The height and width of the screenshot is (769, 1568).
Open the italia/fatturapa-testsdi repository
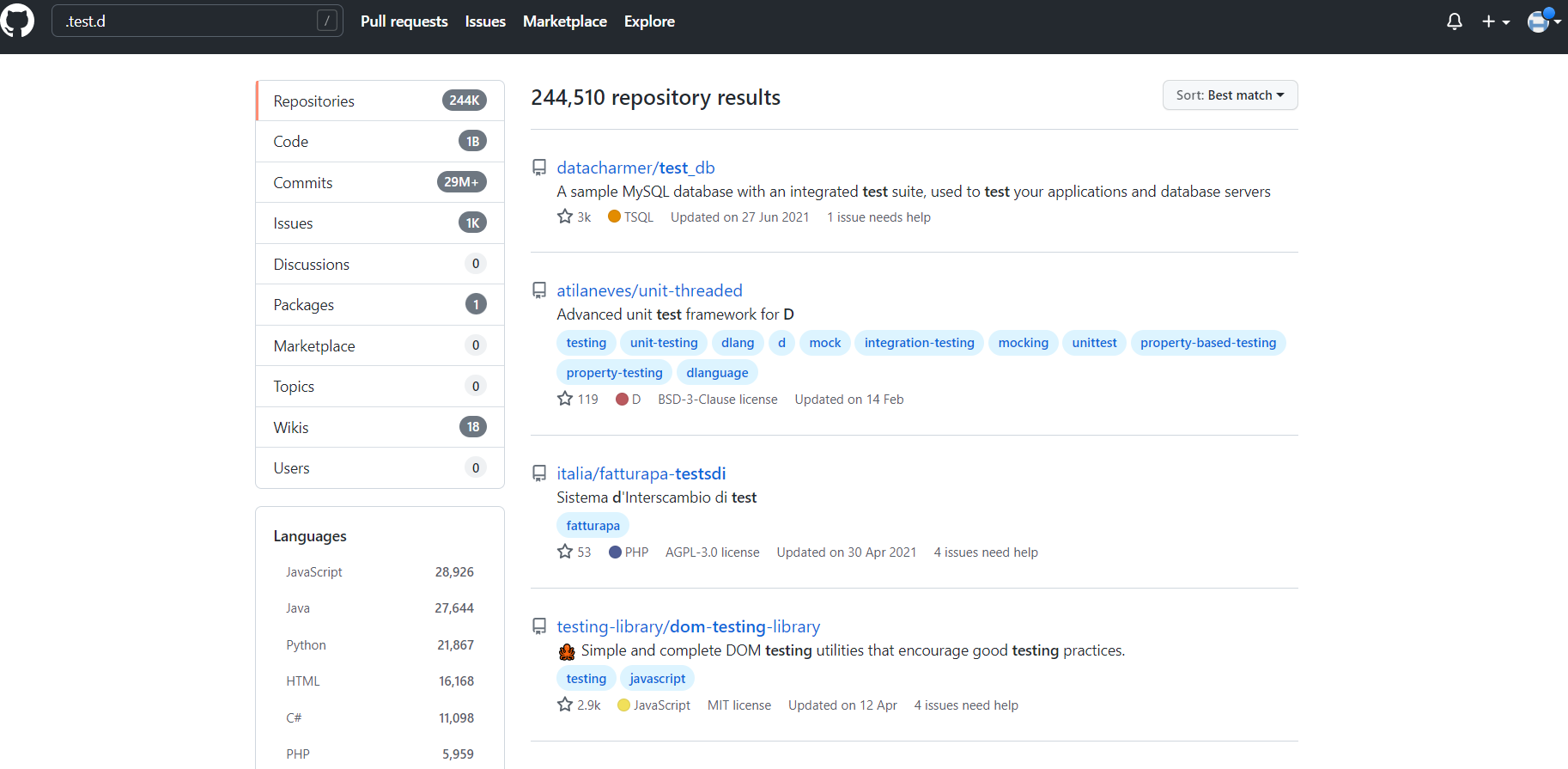click(641, 473)
